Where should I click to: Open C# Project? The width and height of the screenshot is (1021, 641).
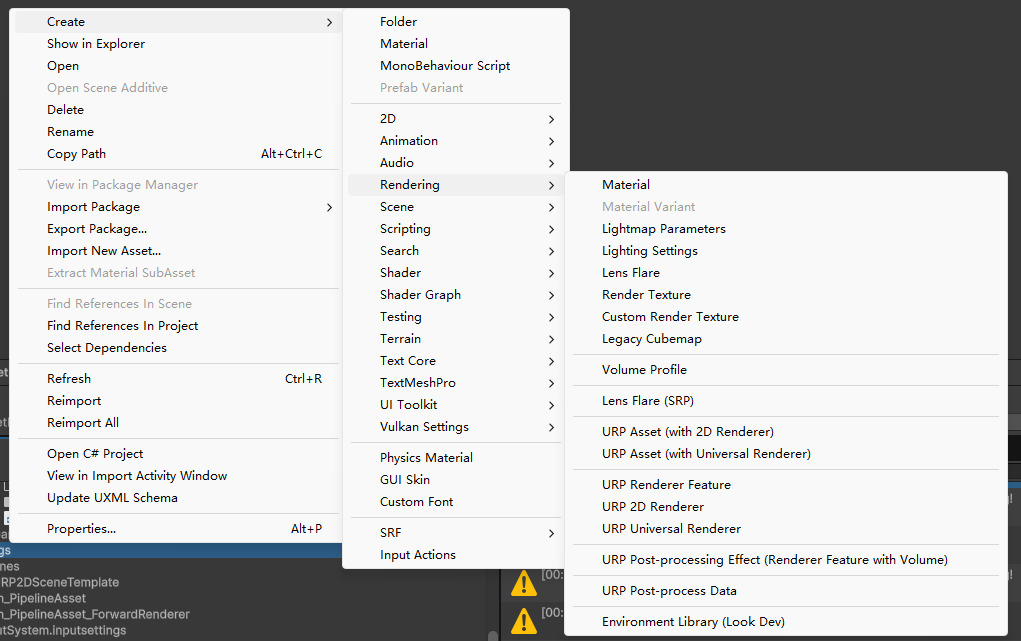point(177,453)
